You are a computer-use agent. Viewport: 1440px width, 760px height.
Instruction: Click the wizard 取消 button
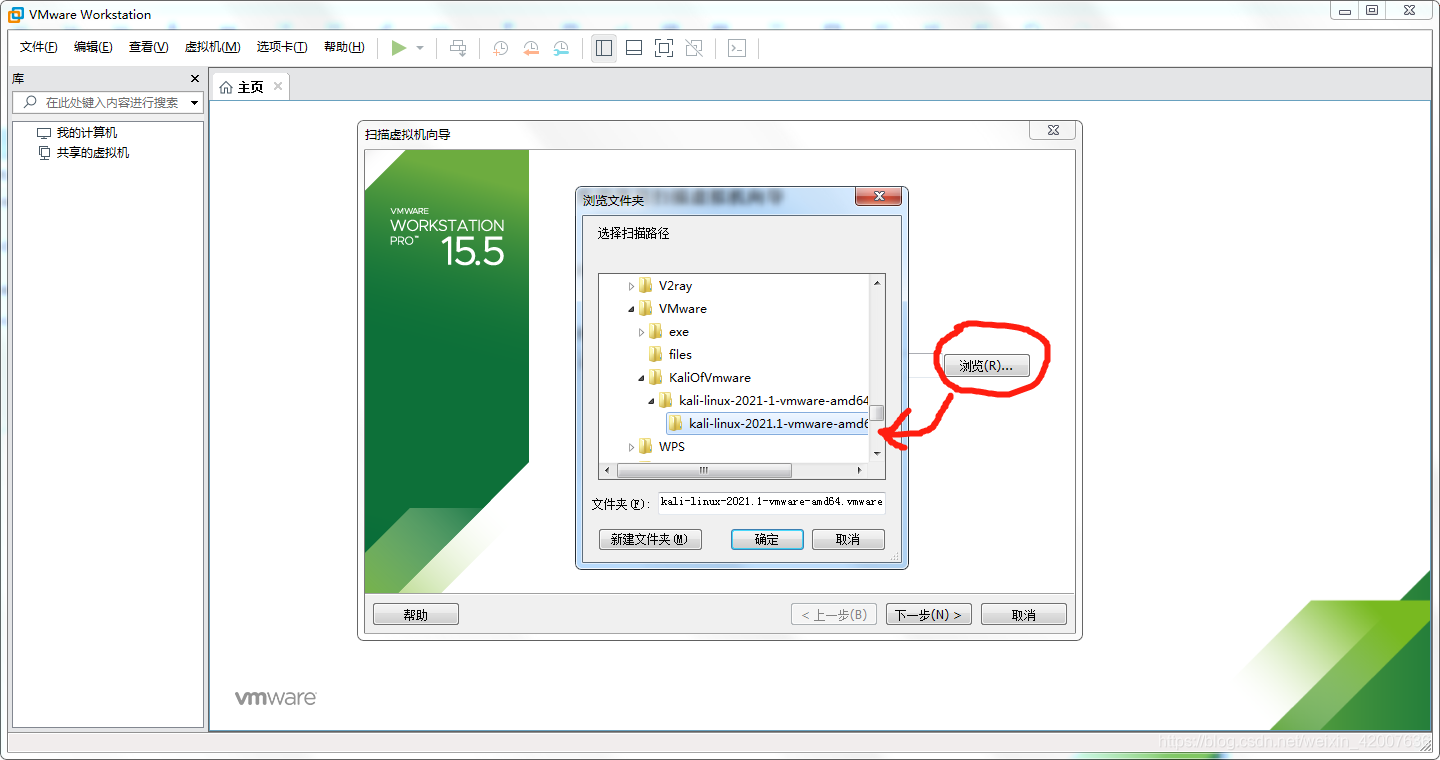(x=1024, y=615)
